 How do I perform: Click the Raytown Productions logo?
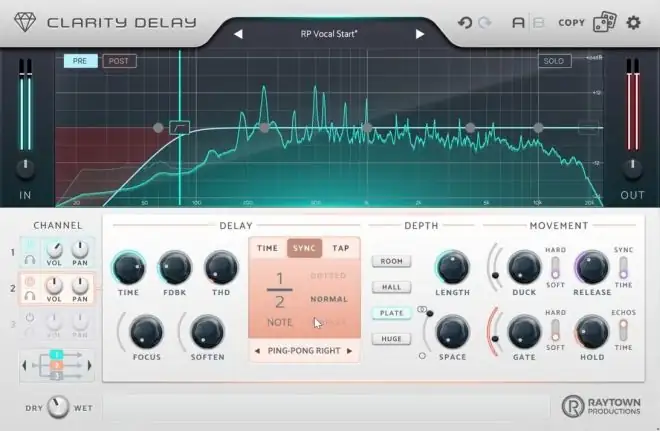pyautogui.click(x=598, y=406)
